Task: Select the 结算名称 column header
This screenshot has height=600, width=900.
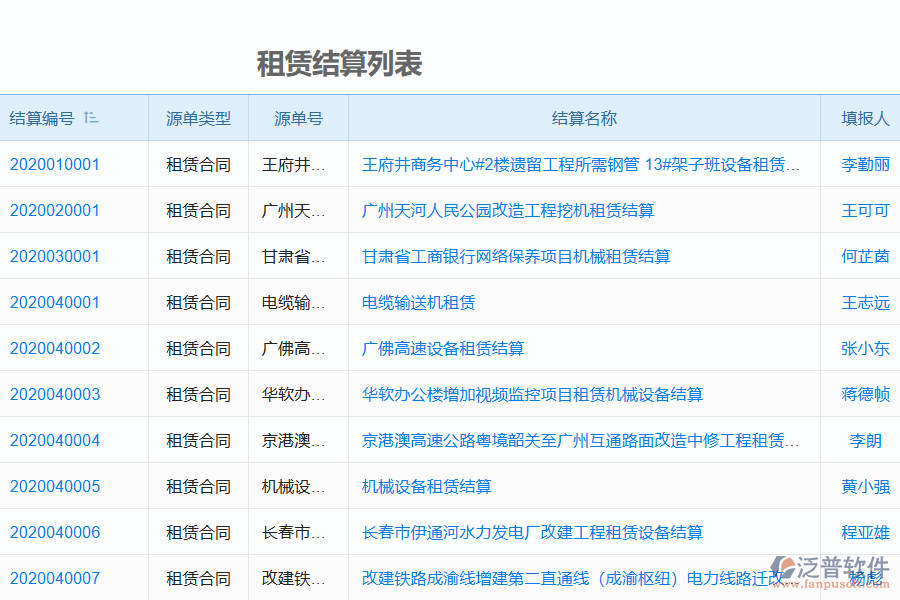Action: tap(584, 117)
